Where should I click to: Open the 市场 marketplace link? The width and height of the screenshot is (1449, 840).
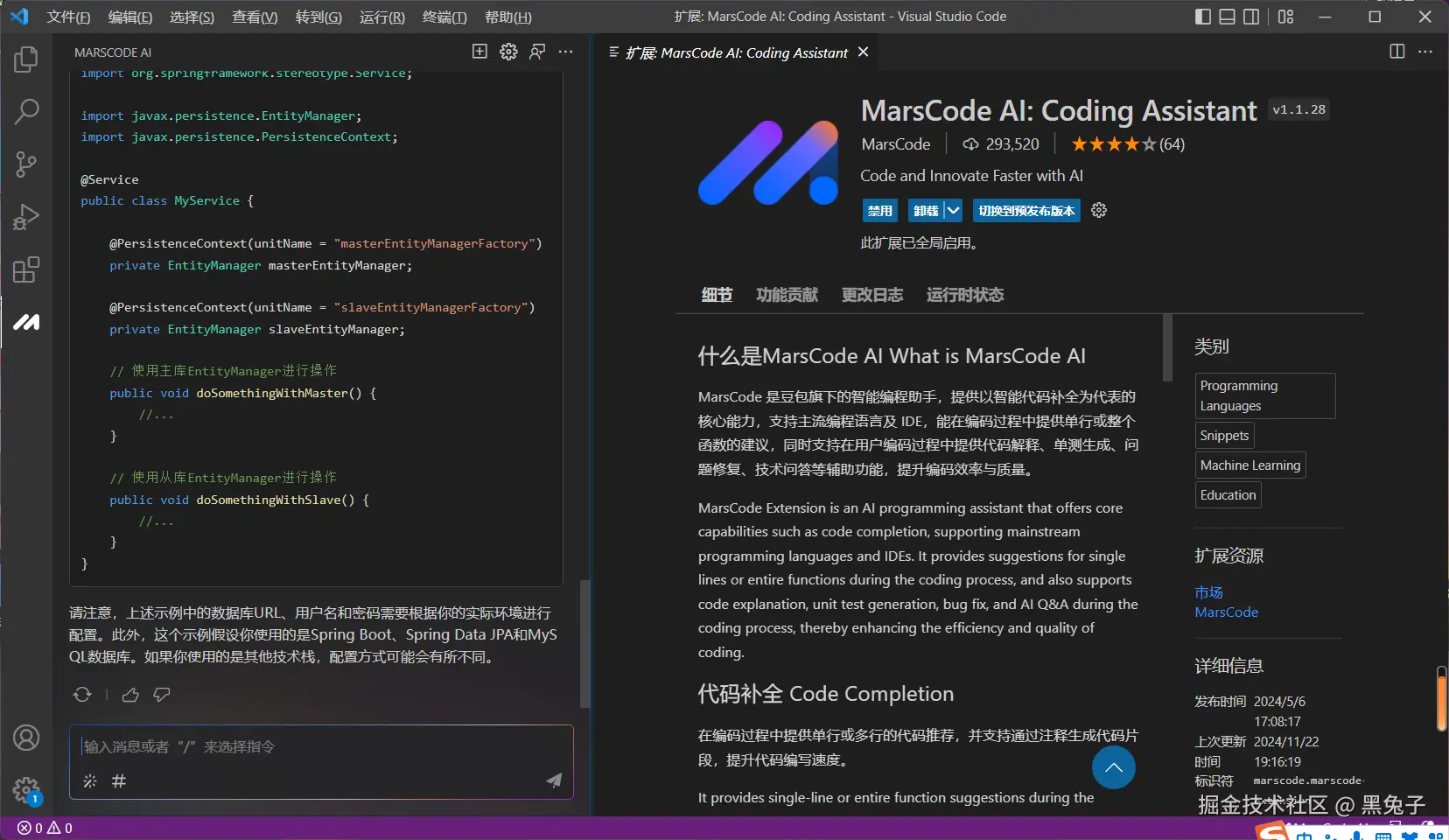pyautogui.click(x=1208, y=592)
